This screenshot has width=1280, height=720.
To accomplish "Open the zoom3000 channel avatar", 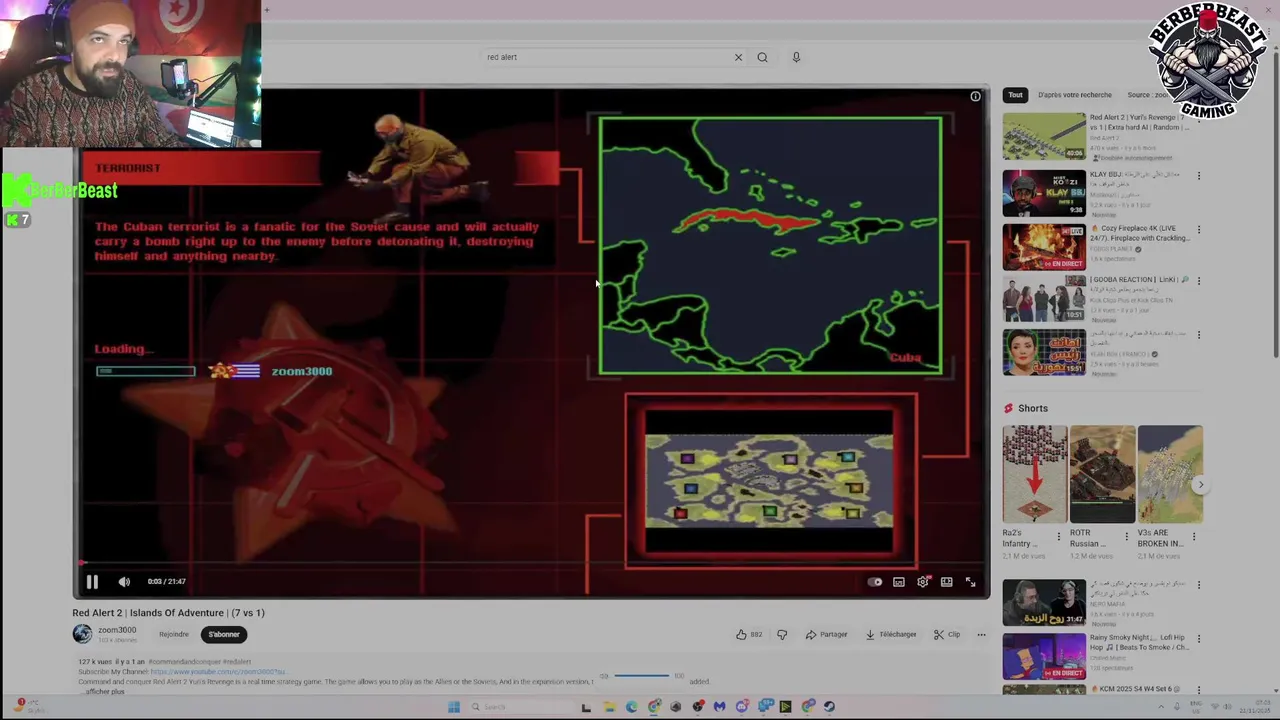I will point(82,634).
